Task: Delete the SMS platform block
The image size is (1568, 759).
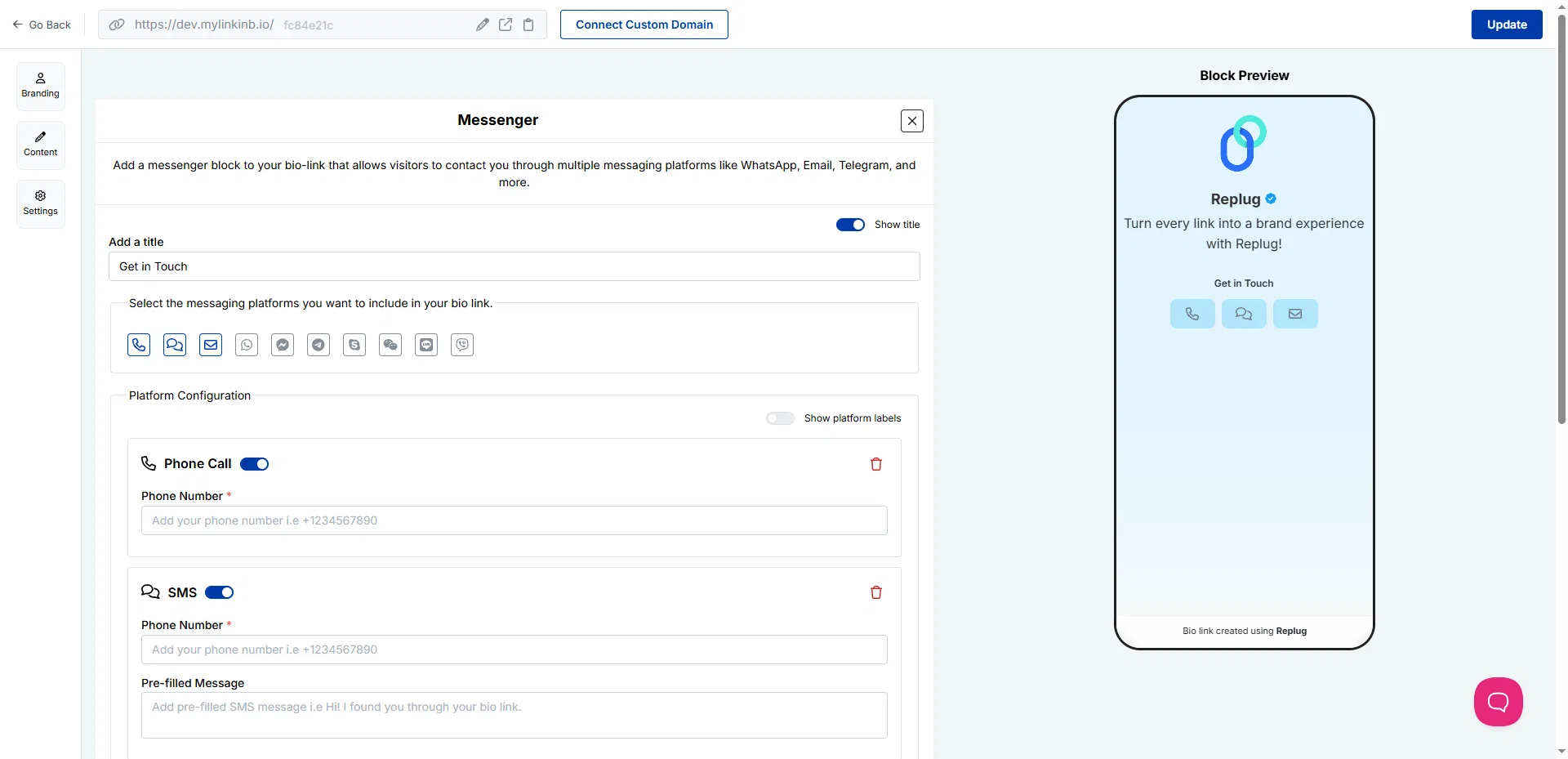Action: pos(876,592)
